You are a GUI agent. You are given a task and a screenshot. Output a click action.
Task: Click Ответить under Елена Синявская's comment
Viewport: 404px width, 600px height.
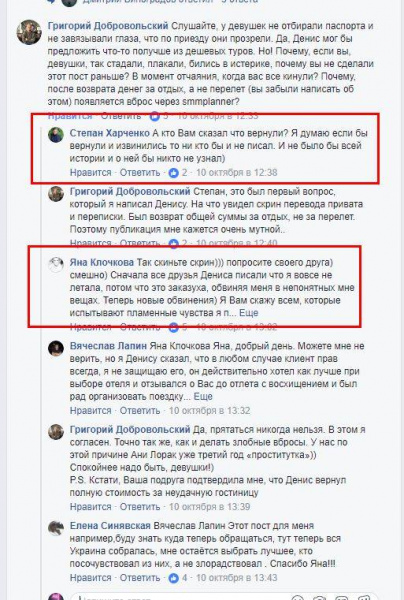coord(140,578)
